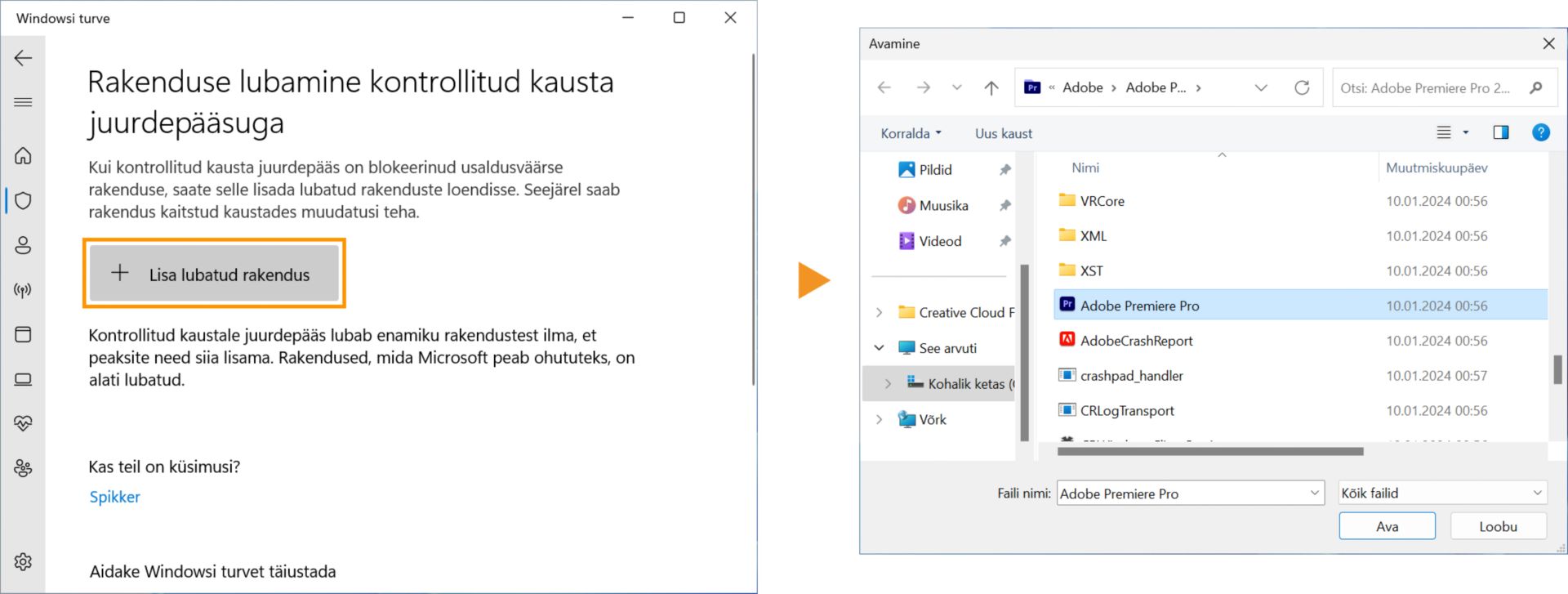This screenshot has height=594, width=1568.
Task: Open device security laptop icon
Action: [x=23, y=379]
